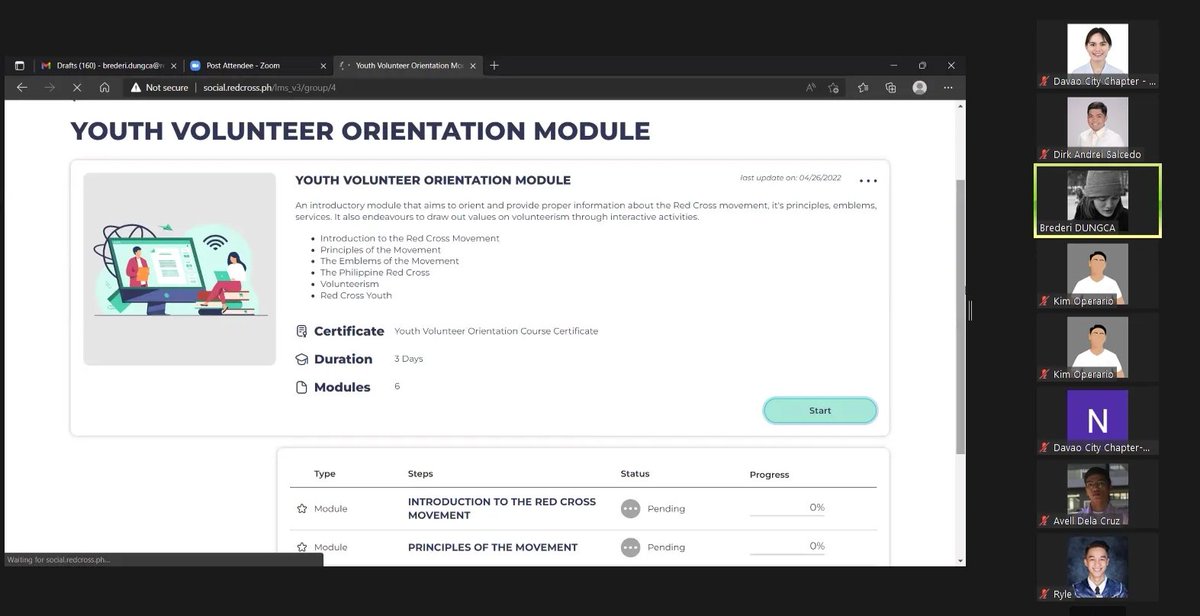Open the browser home page icon

pos(104,88)
